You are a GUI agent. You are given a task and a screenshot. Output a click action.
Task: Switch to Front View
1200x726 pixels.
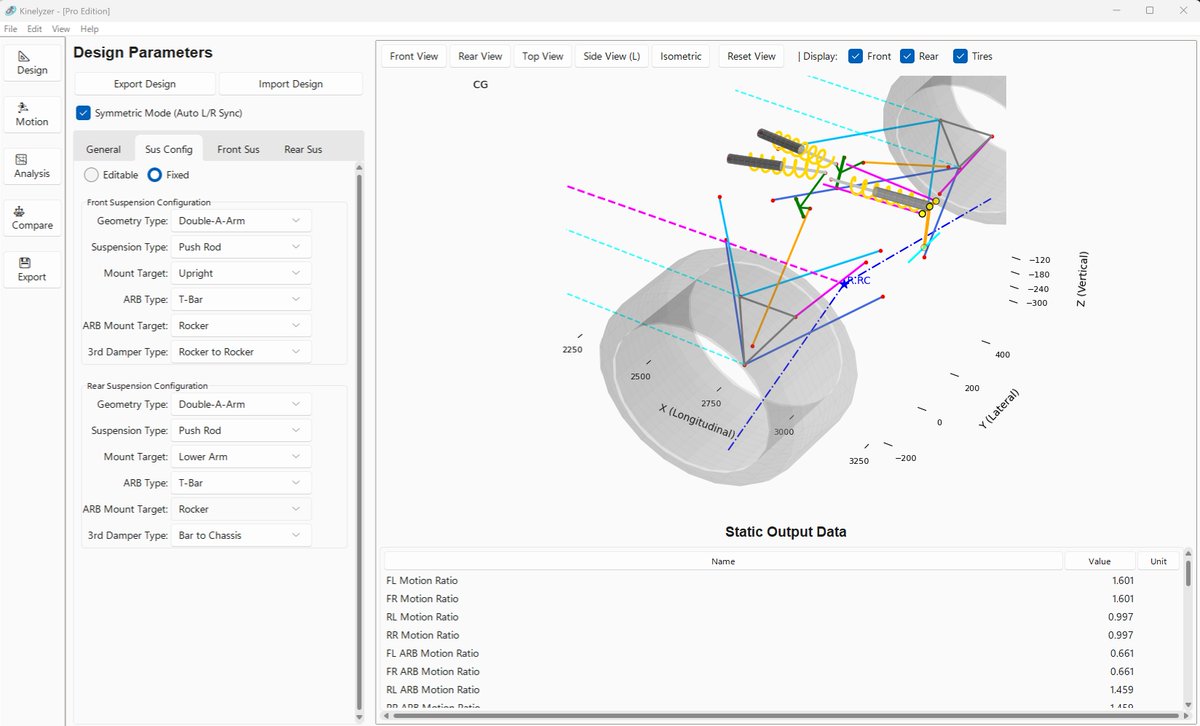point(414,56)
